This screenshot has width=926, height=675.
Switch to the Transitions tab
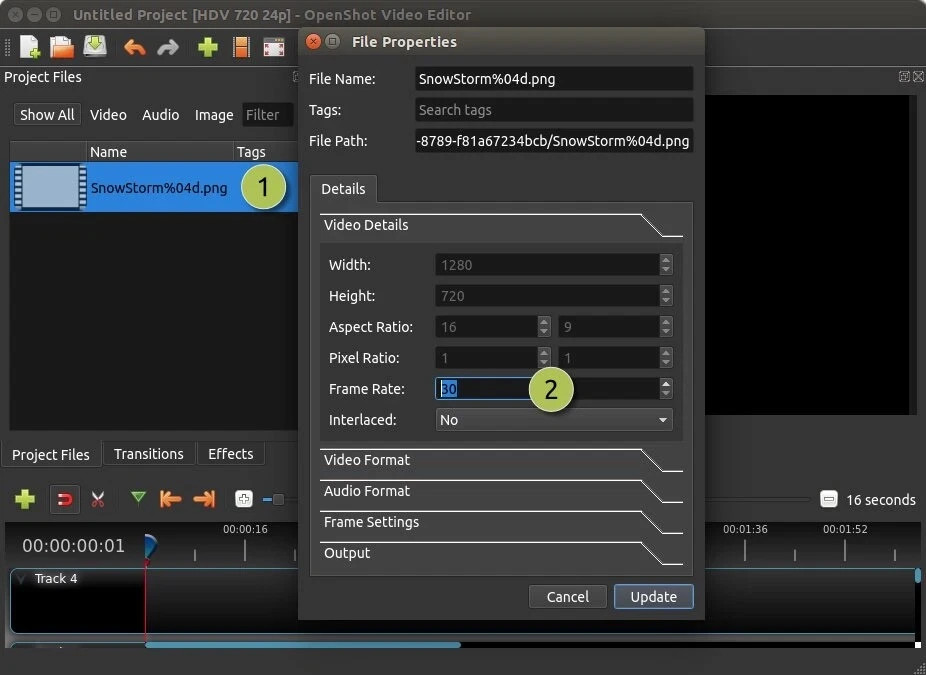[148, 453]
